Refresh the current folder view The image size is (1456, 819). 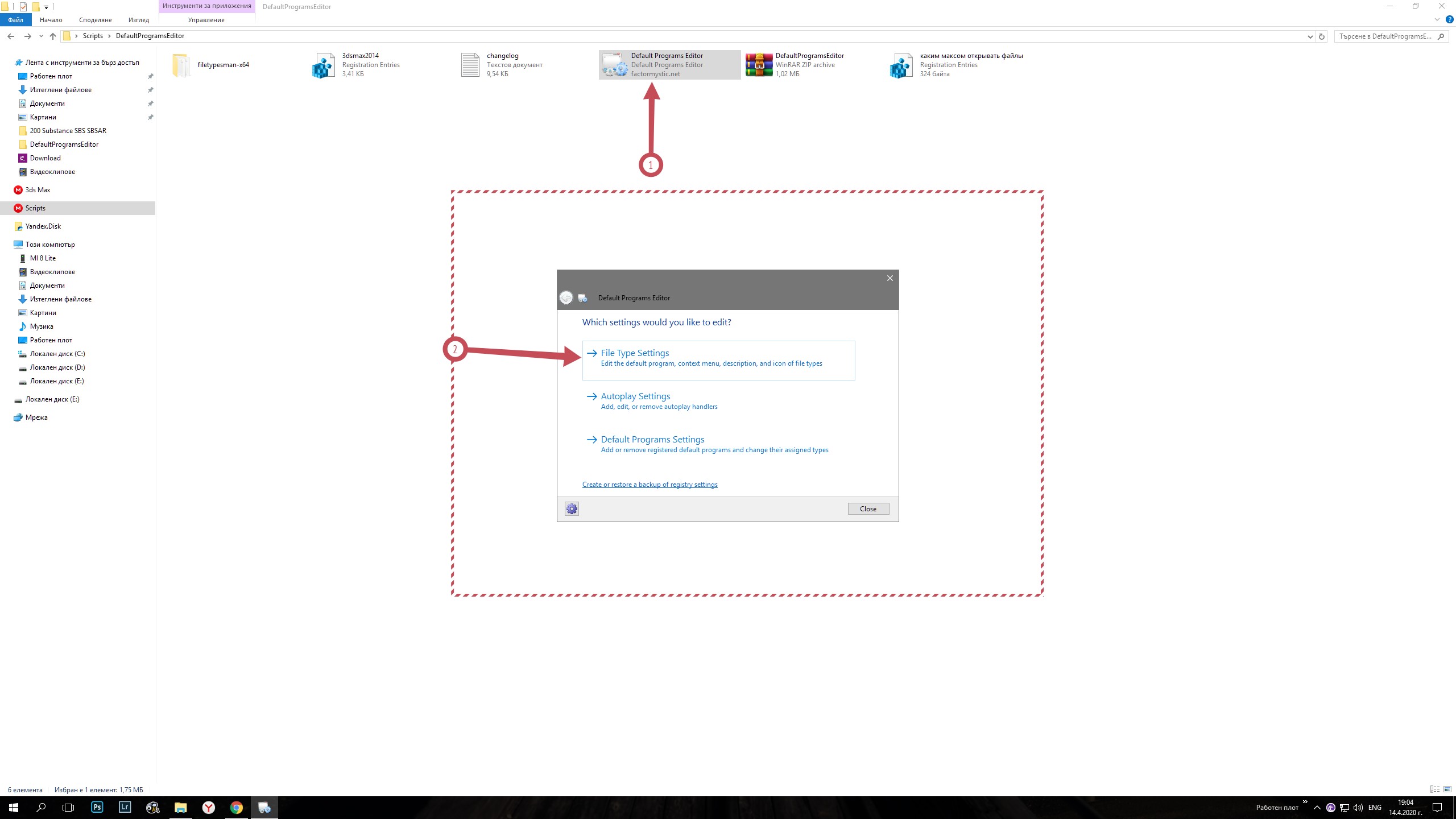pyautogui.click(x=1322, y=36)
